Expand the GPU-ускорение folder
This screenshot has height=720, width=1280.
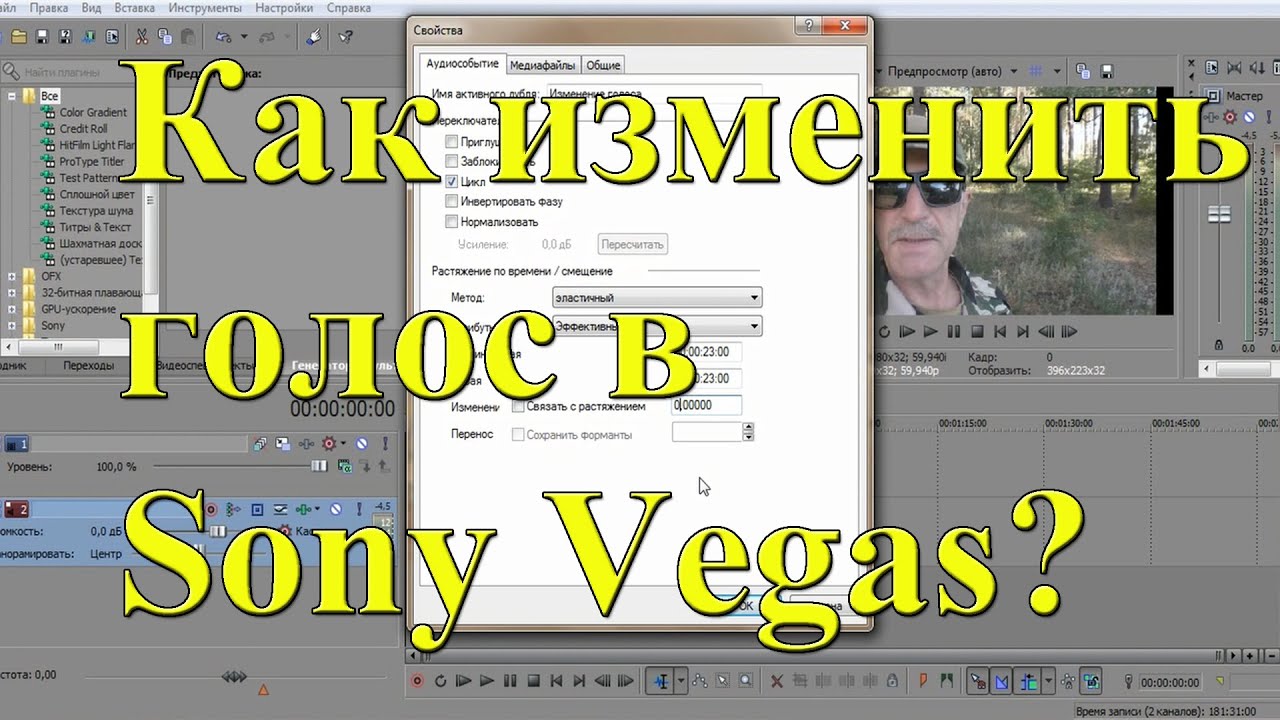tap(12, 309)
